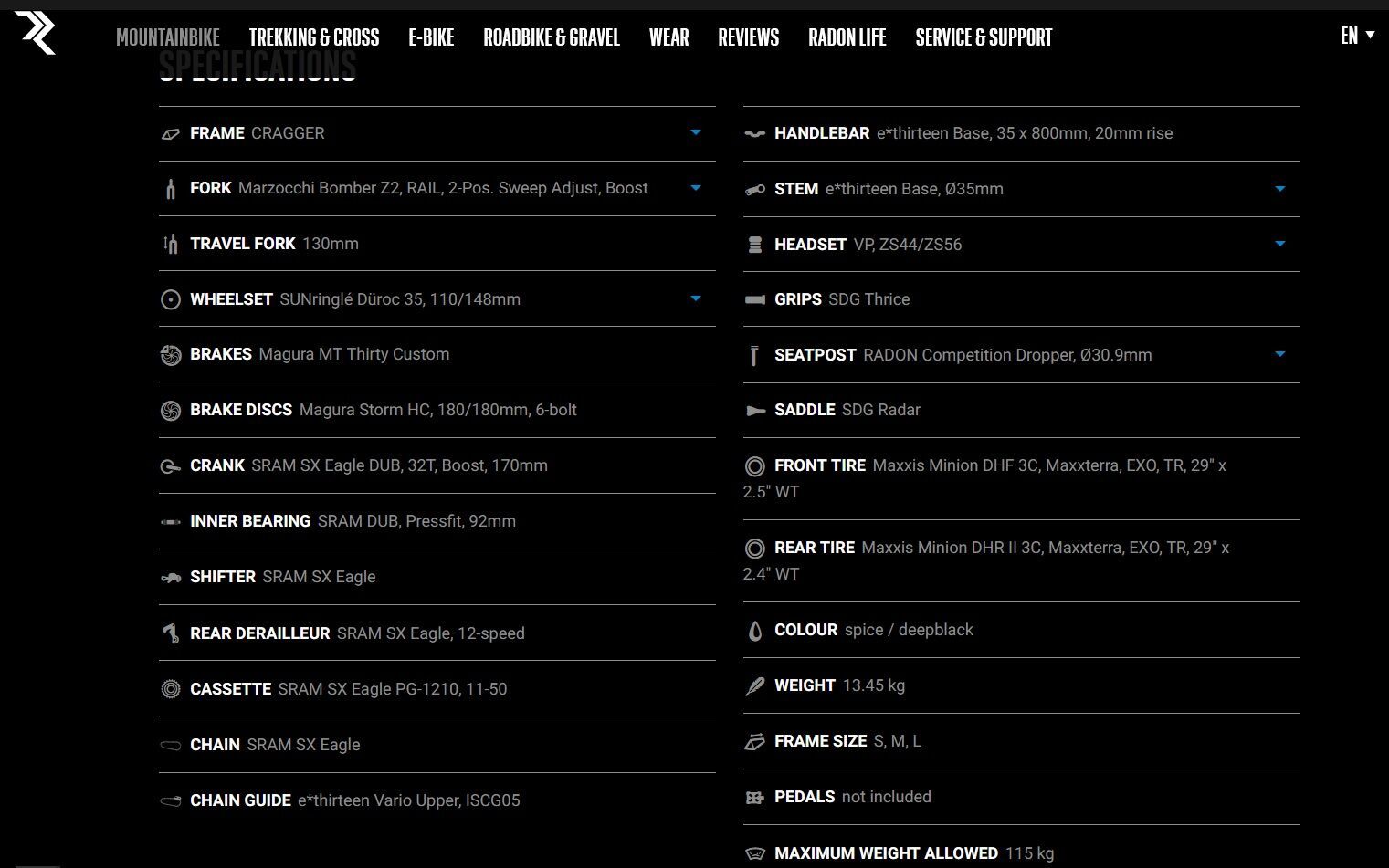Click the pedals icon
Image resolution: width=1389 pixels, height=868 pixels.
coord(755,798)
